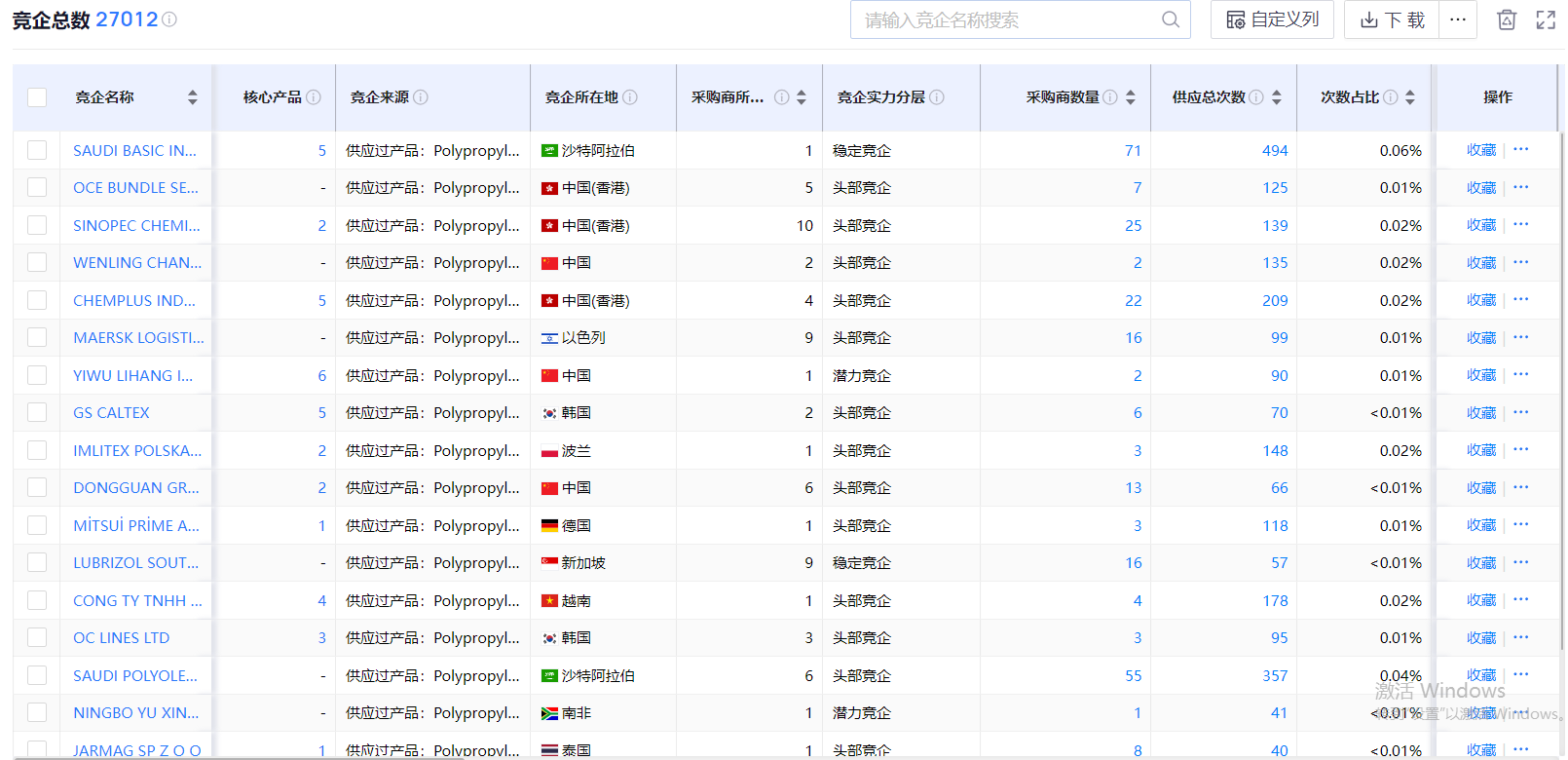Click the search magnifier icon
The image size is (1568, 760).
coord(1170,19)
